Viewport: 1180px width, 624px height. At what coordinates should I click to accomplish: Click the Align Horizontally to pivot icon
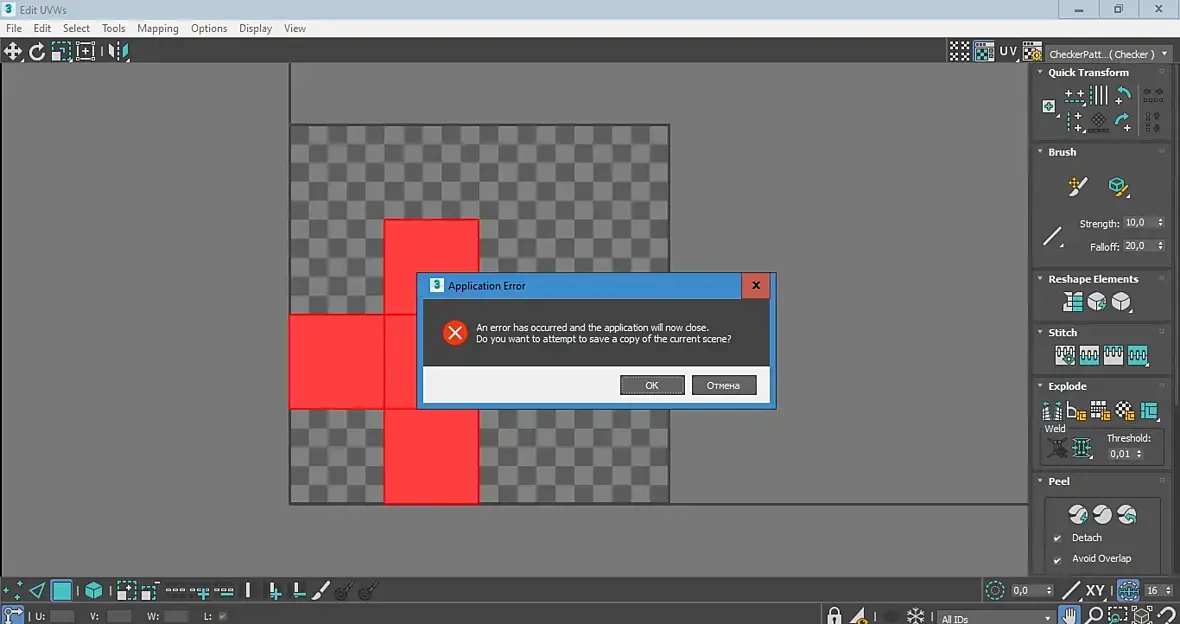point(1075,96)
